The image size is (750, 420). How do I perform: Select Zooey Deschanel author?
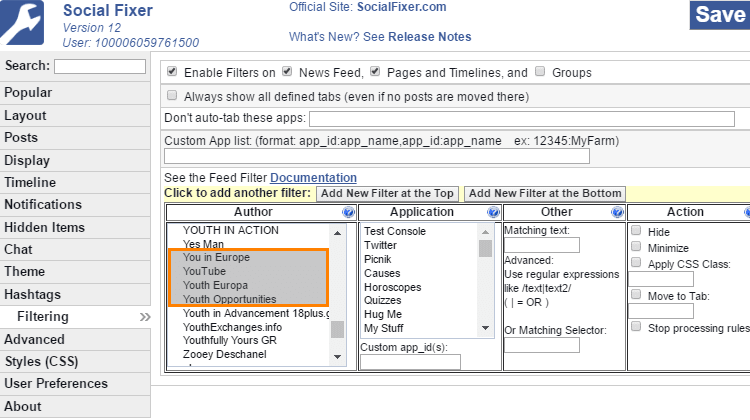tap(224, 354)
